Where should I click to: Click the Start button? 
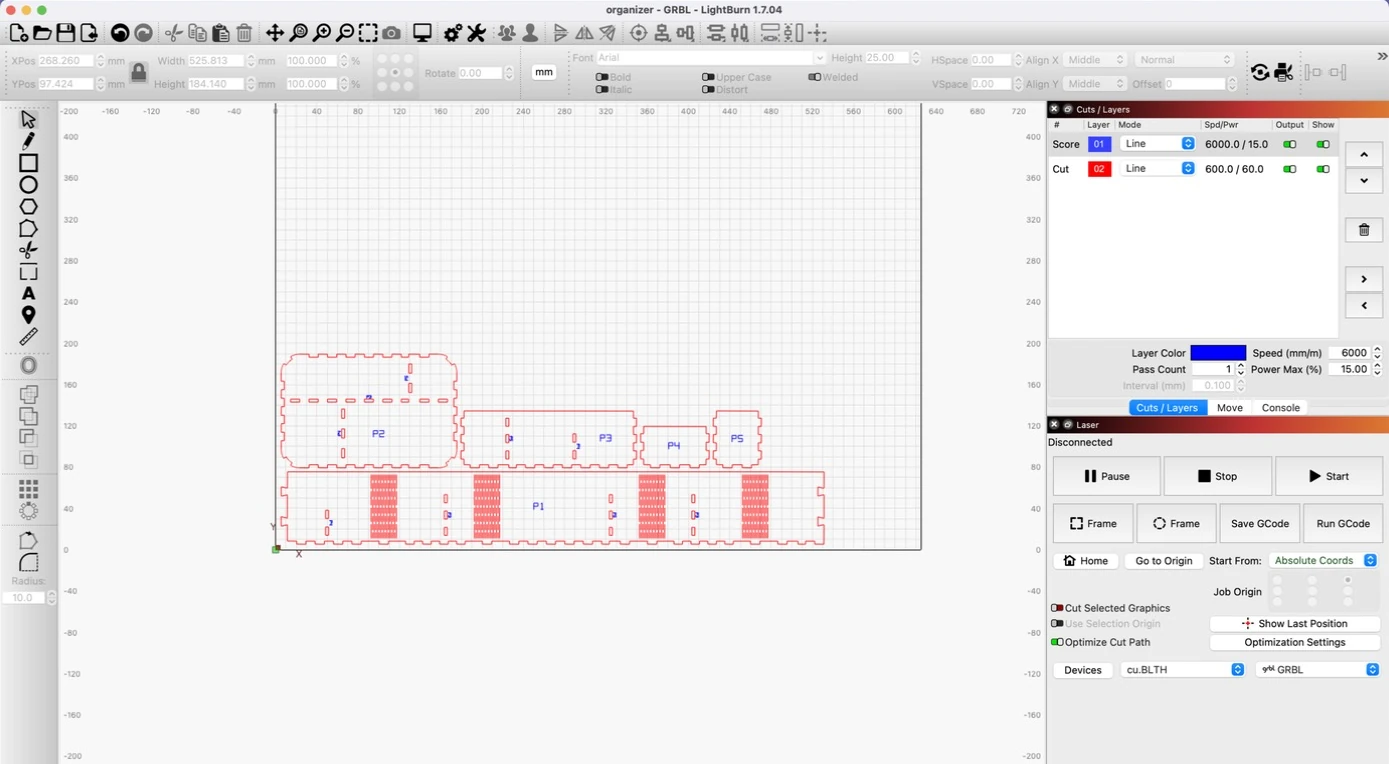pos(1329,476)
